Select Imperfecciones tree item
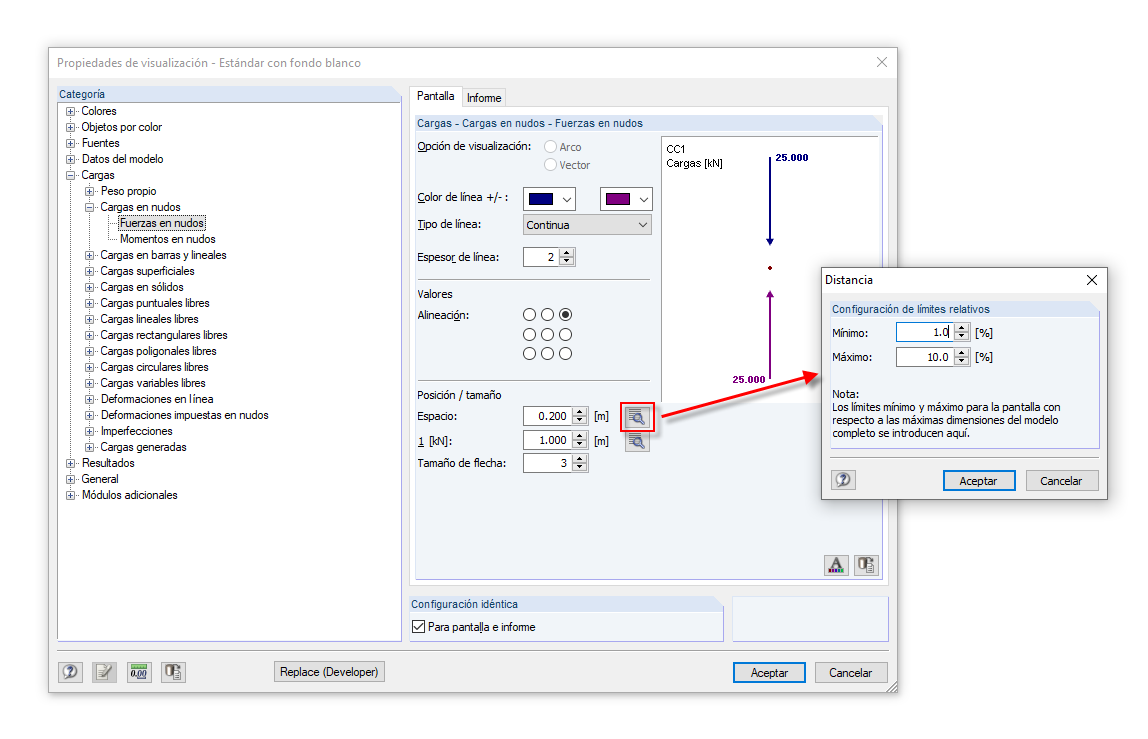 point(137,431)
